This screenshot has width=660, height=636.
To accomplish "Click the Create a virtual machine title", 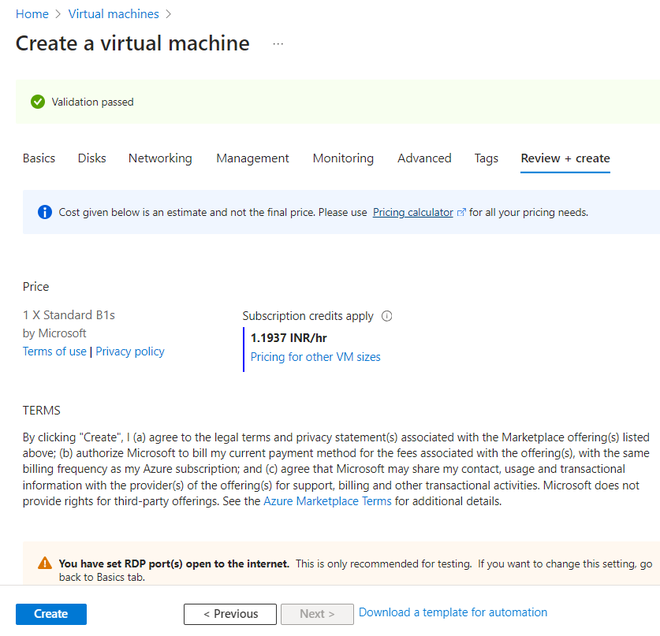I will (133, 43).
